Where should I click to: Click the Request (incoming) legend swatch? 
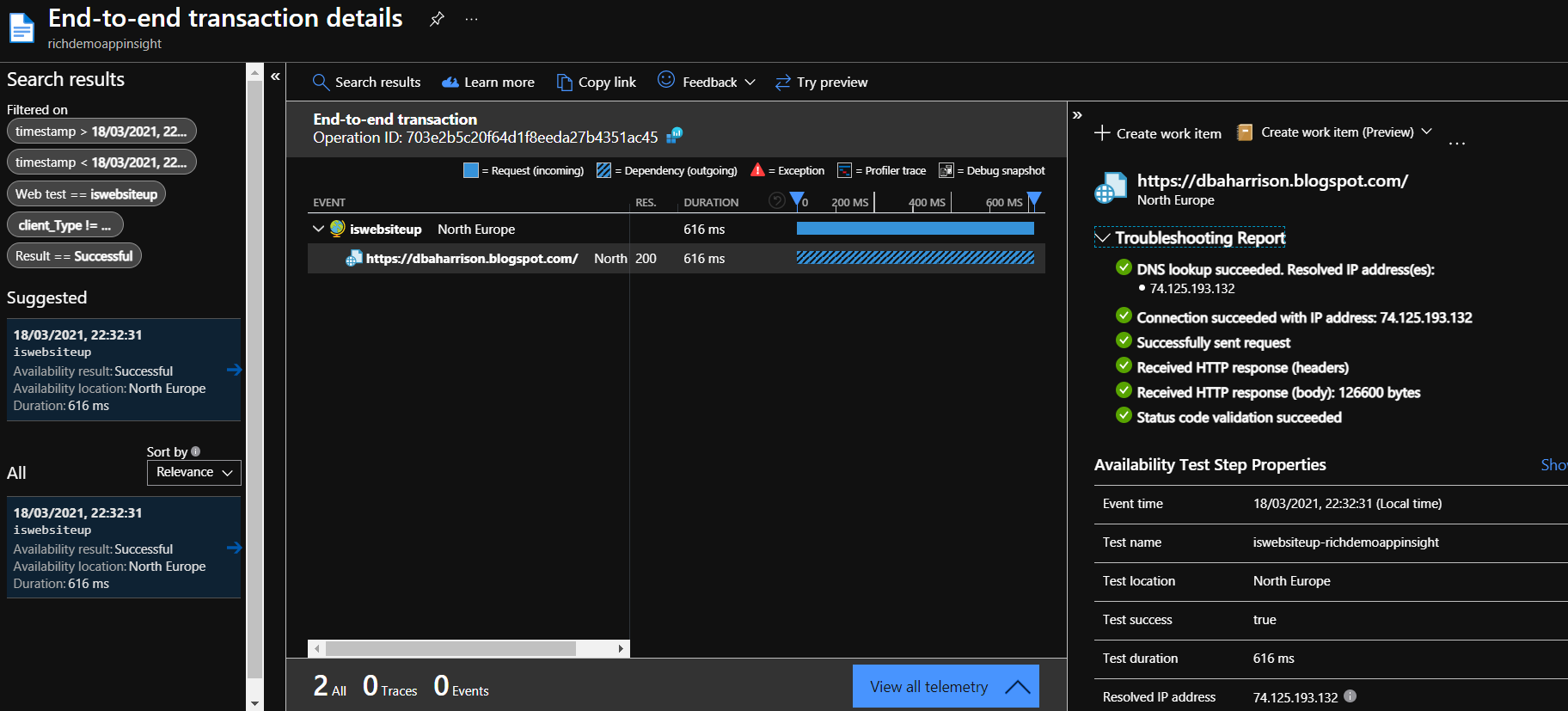pos(470,170)
